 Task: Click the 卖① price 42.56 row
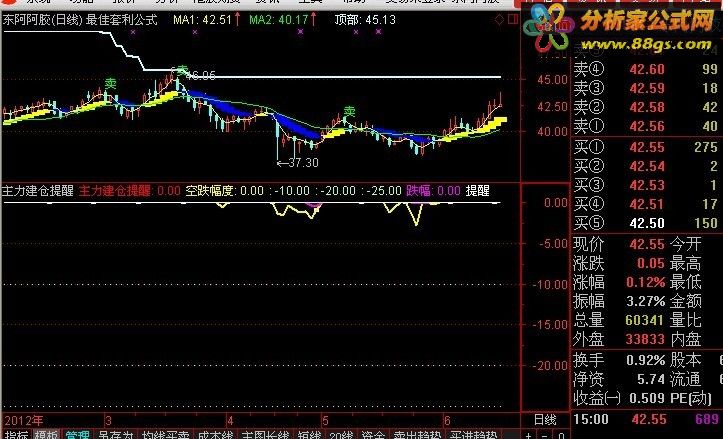click(646, 126)
